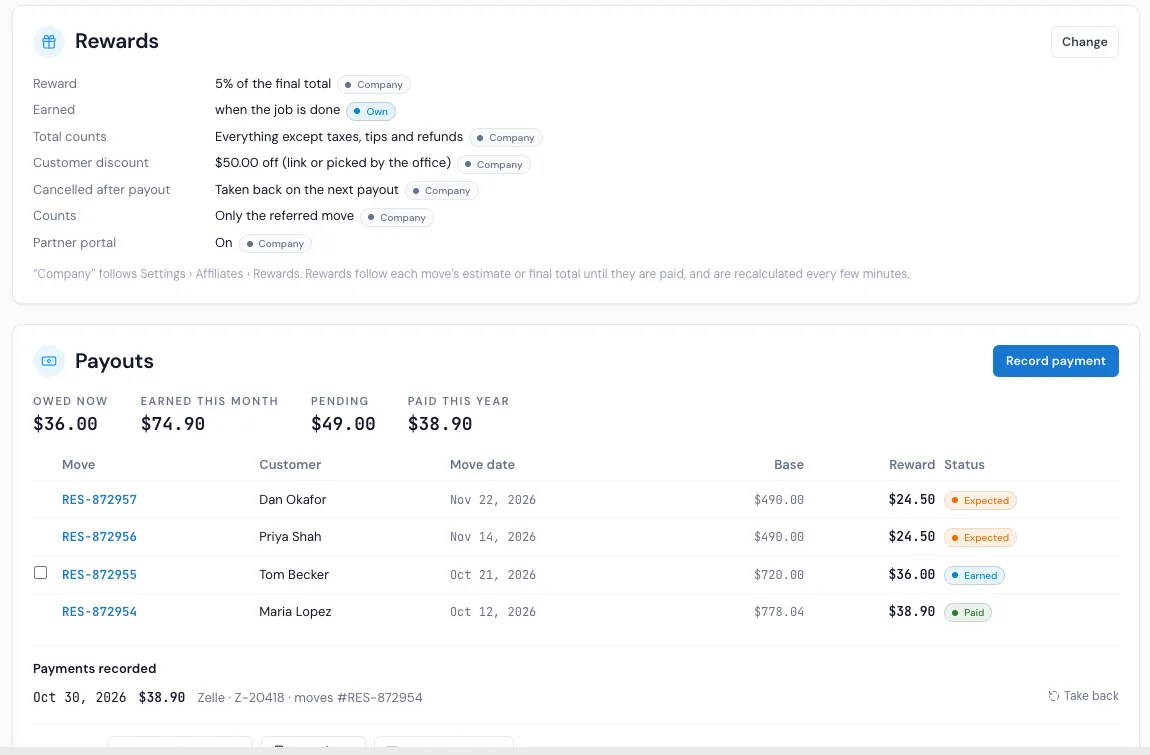The height and width of the screenshot is (755, 1150).
Task: Click the Status column header
Action: (x=964, y=464)
